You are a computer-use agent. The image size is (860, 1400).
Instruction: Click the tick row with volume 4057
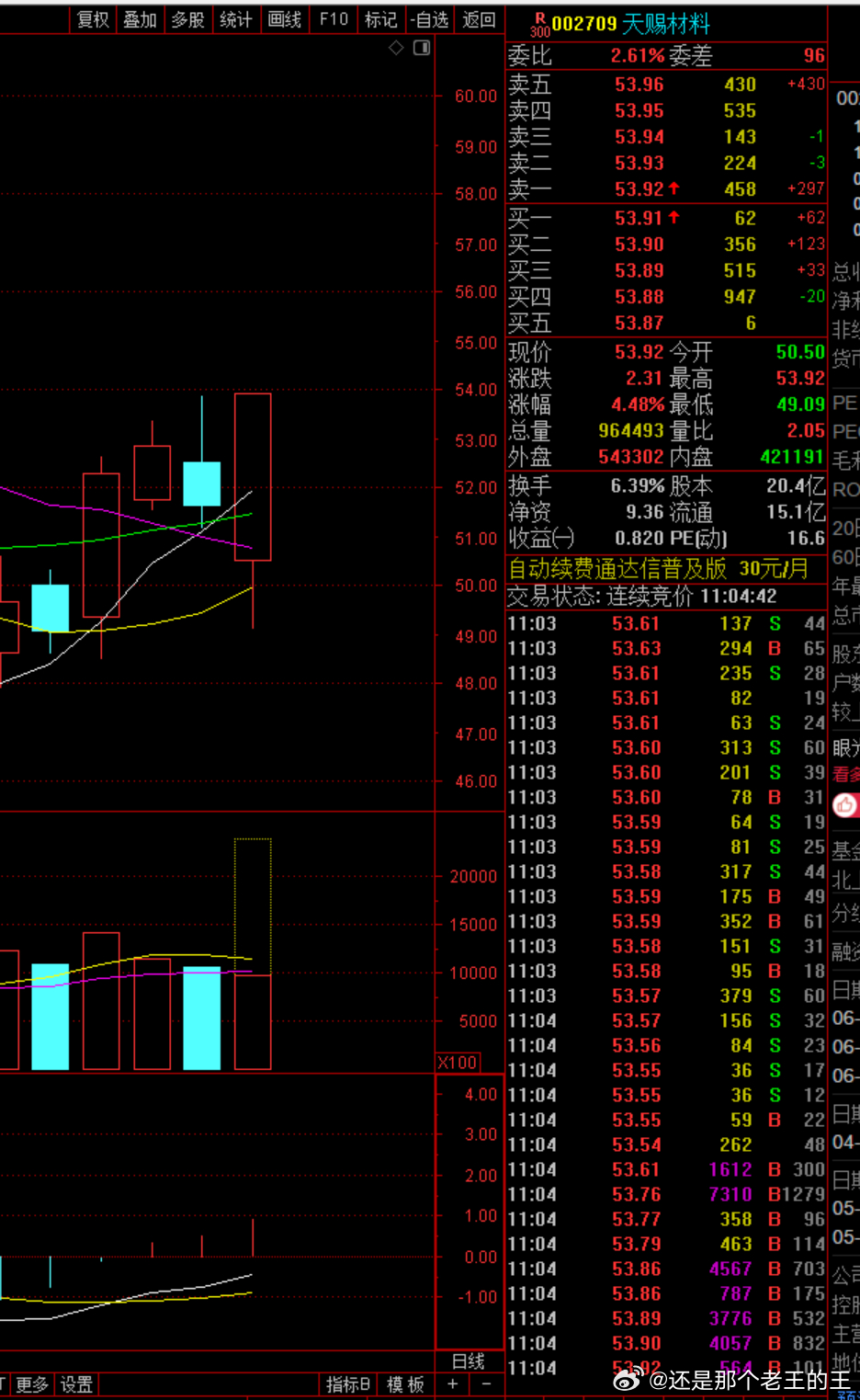(666, 1343)
